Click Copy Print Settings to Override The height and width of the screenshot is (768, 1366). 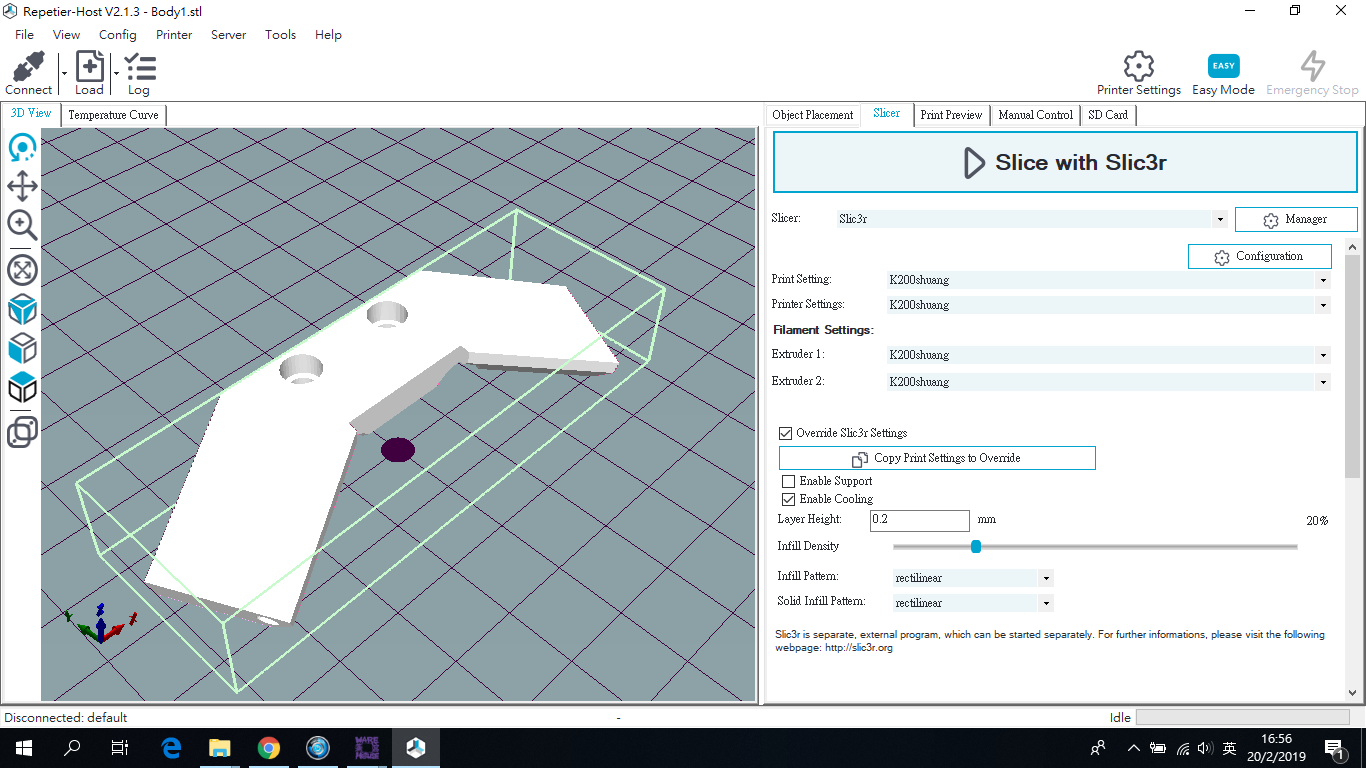(x=937, y=458)
